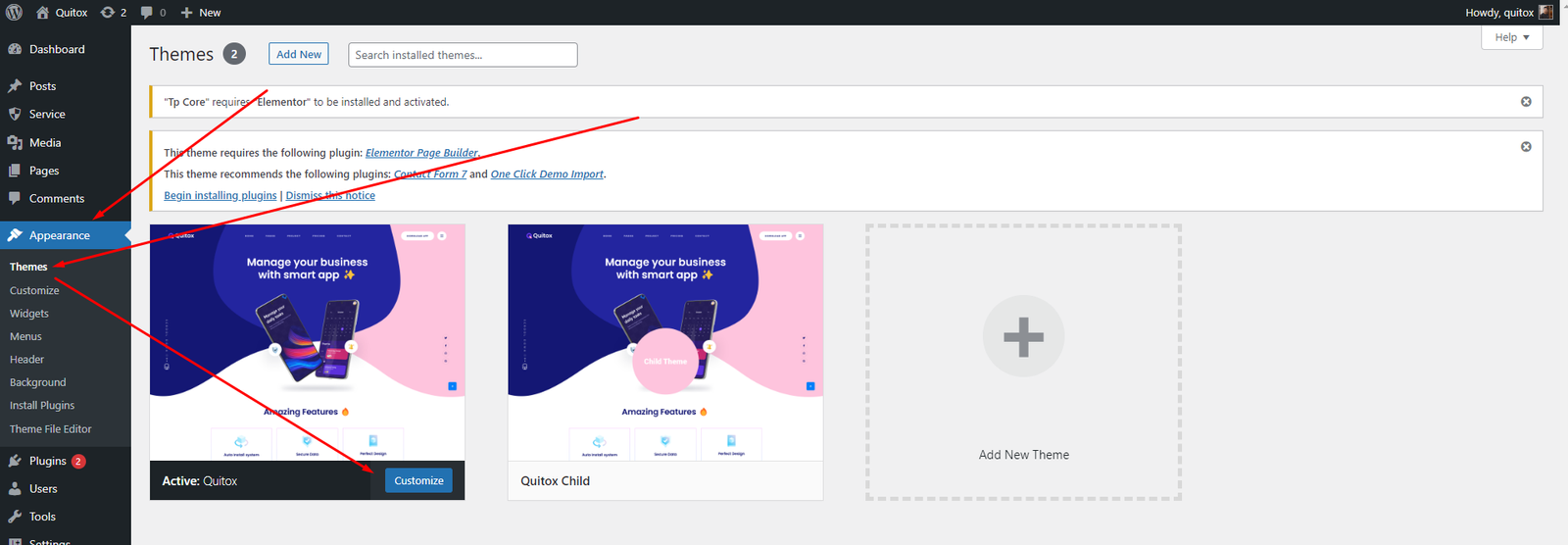Click the Media icon in sidebar

pos(15,143)
